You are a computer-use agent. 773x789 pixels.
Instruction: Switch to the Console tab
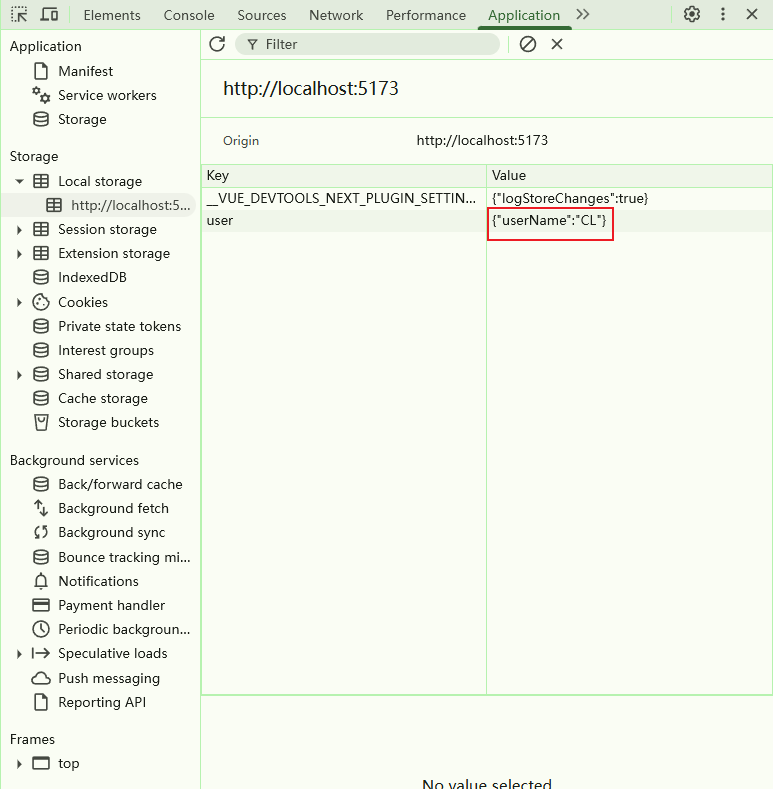click(189, 15)
